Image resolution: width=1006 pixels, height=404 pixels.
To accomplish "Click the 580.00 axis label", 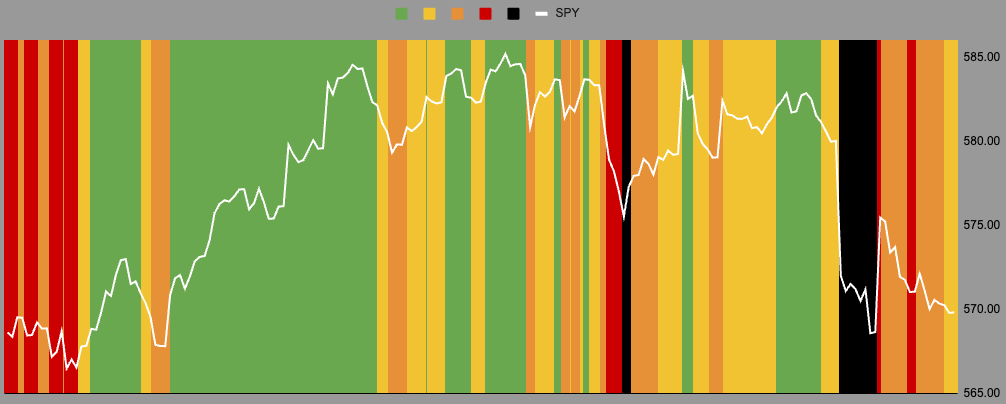I will click(x=980, y=141).
